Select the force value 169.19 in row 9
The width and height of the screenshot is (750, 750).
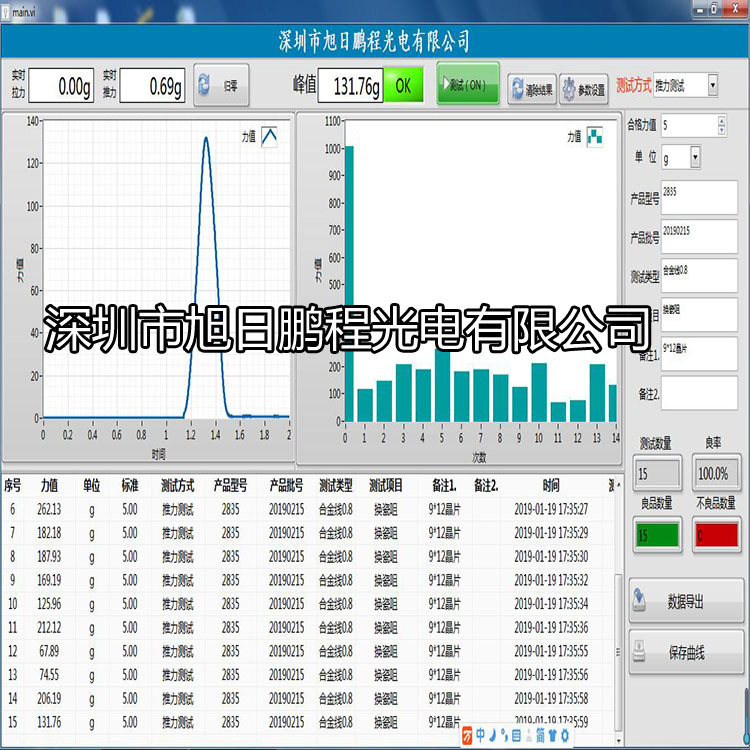pyautogui.click(x=49, y=580)
